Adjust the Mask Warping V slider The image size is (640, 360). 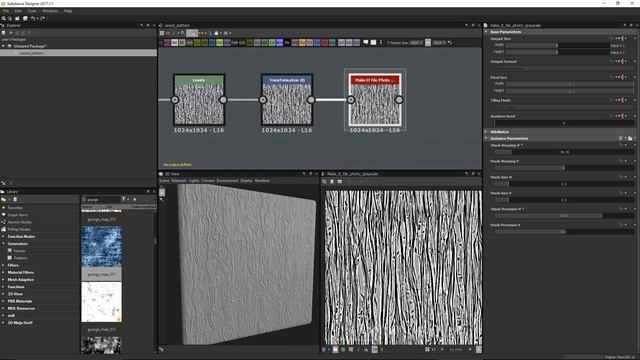563,168
